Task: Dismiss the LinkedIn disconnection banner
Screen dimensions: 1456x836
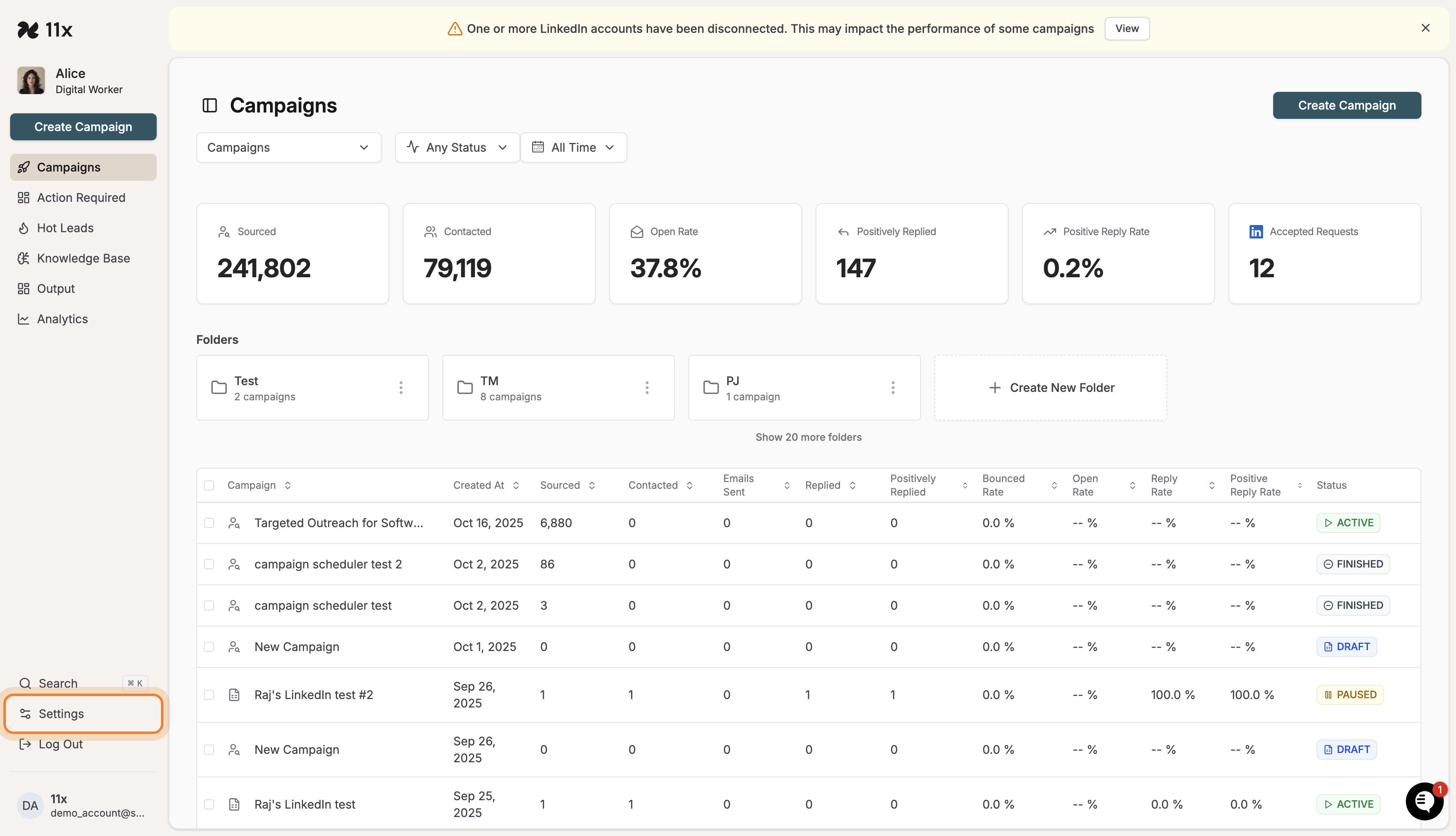Action: coord(1426,27)
